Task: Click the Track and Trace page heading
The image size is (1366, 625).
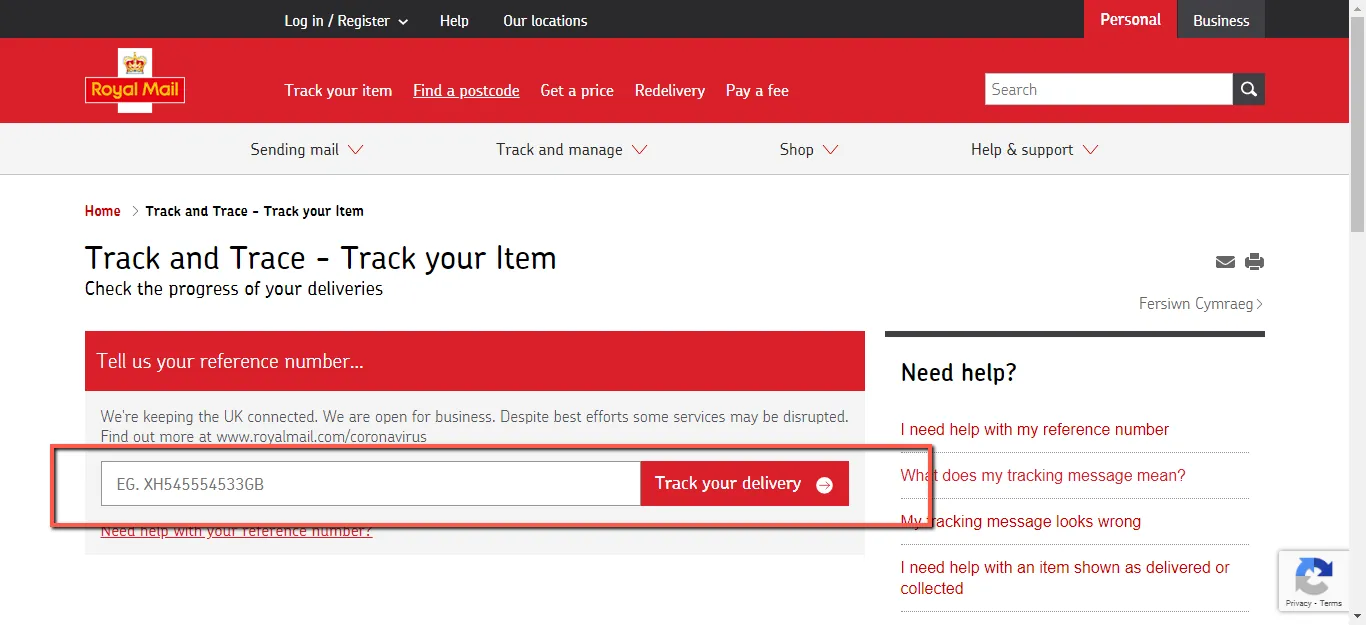Action: pyautogui.click(x=320, y=258)
